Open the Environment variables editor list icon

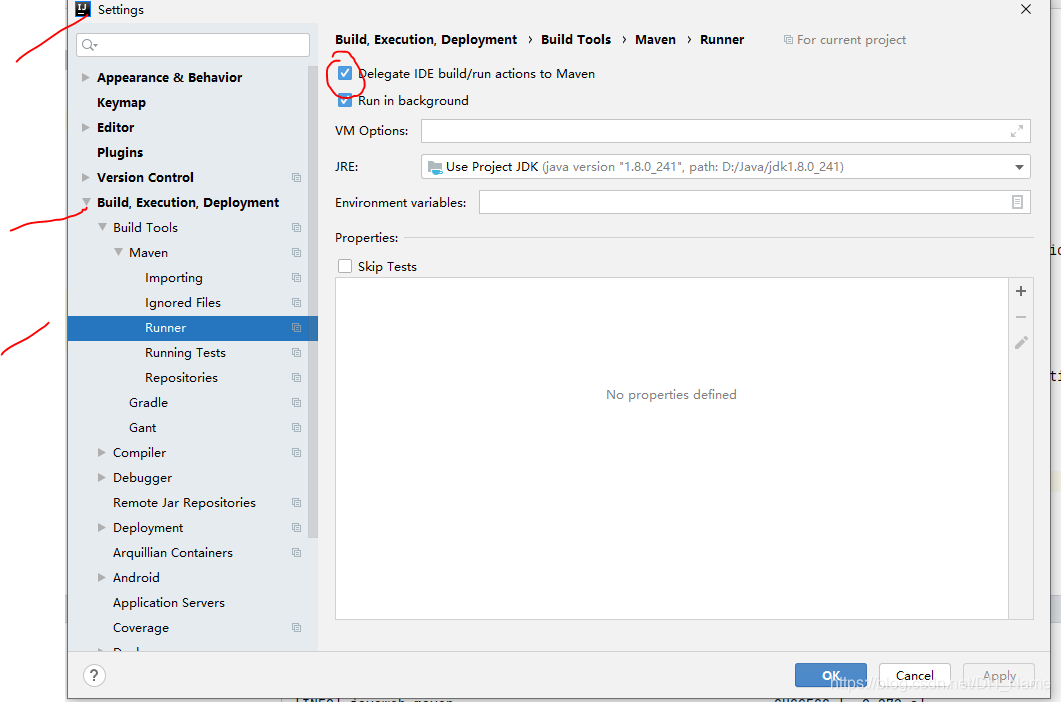pyautogui.click(x=1017, y=202)
